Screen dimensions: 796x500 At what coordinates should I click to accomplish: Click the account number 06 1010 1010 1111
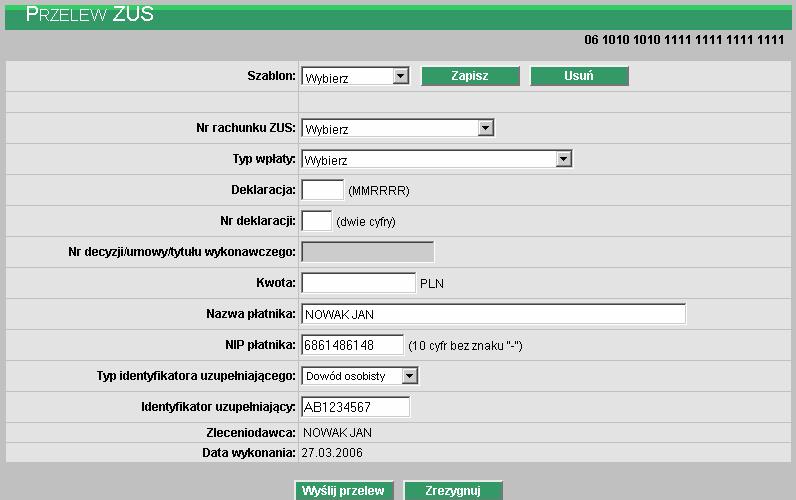pyautogui.click(x=684, y=40)
